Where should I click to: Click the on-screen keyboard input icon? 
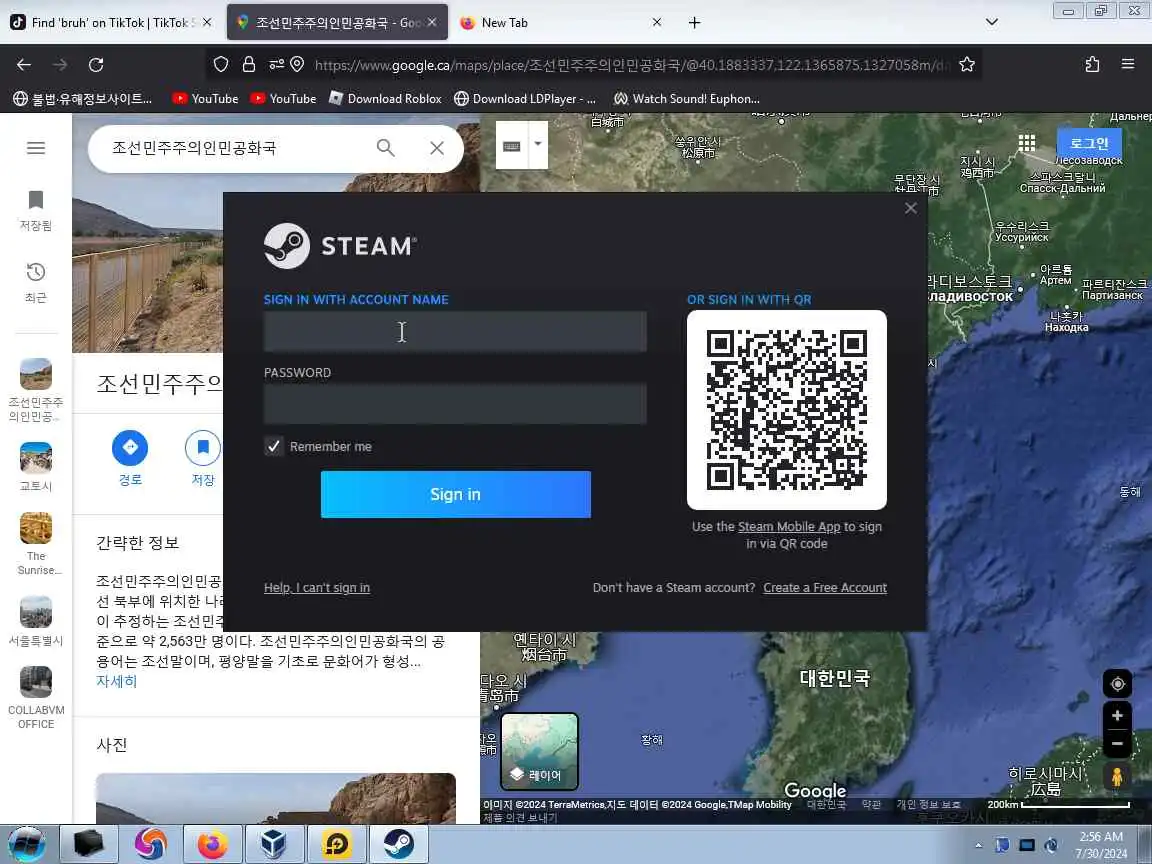click(512, 145)
